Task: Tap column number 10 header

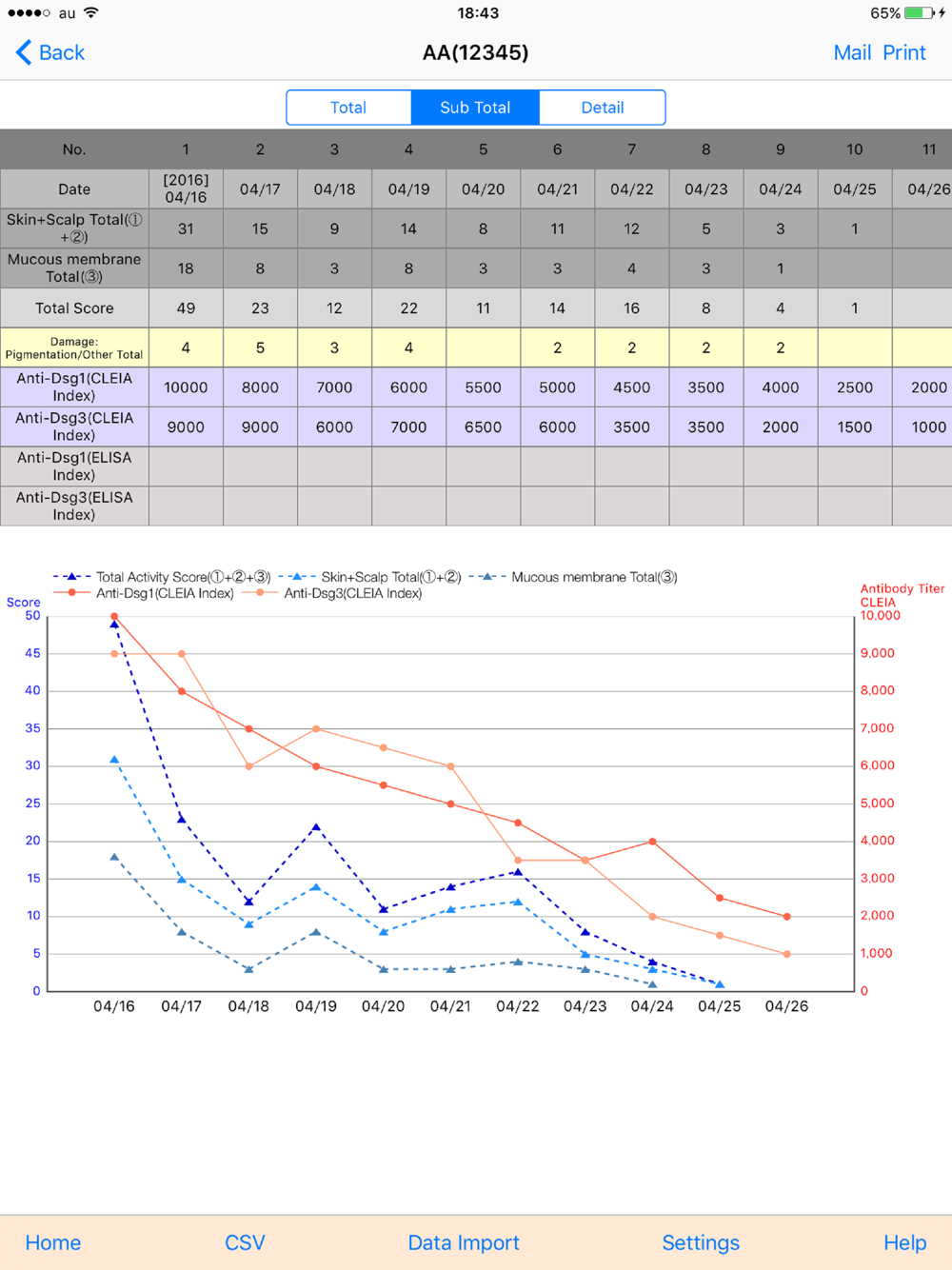Action: pos(855,149)
